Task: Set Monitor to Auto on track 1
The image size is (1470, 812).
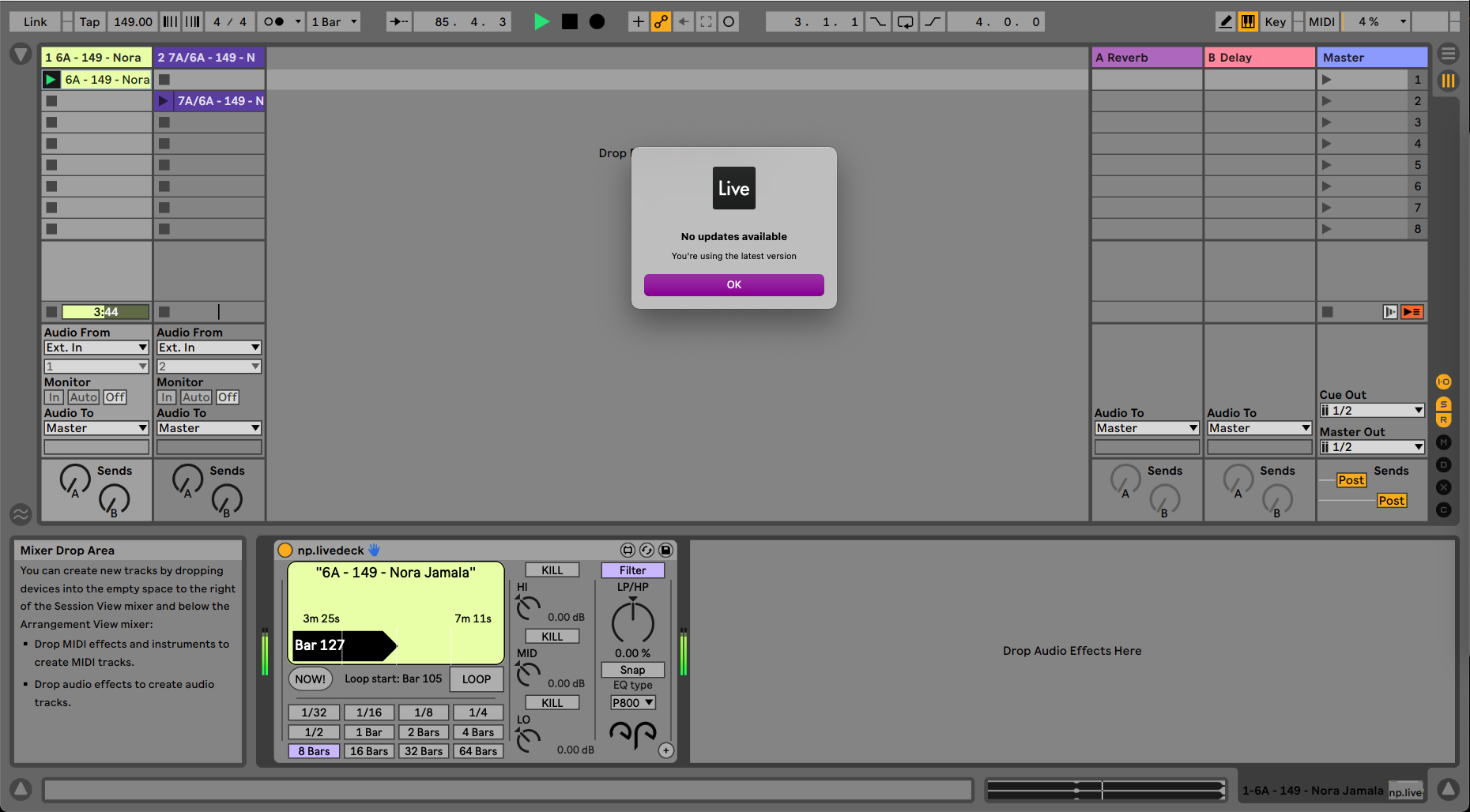Action: (x=83, y=397)
